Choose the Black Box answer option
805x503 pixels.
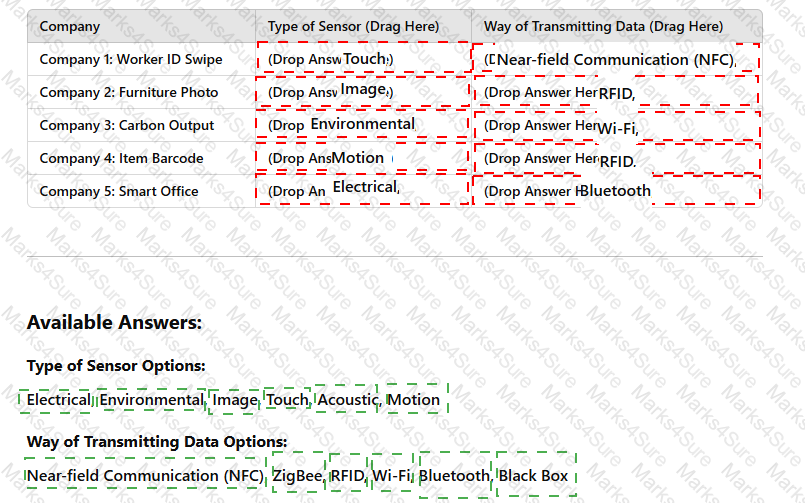pyautogui.click(x=536, y=474)
